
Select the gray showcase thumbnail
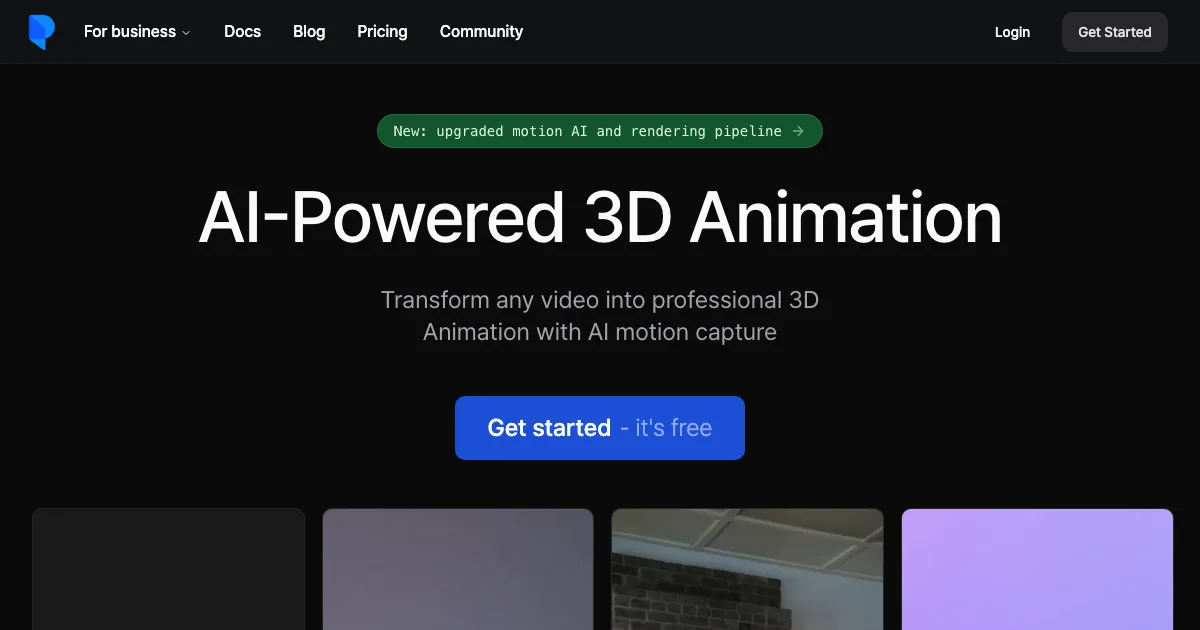pos(458,569)
